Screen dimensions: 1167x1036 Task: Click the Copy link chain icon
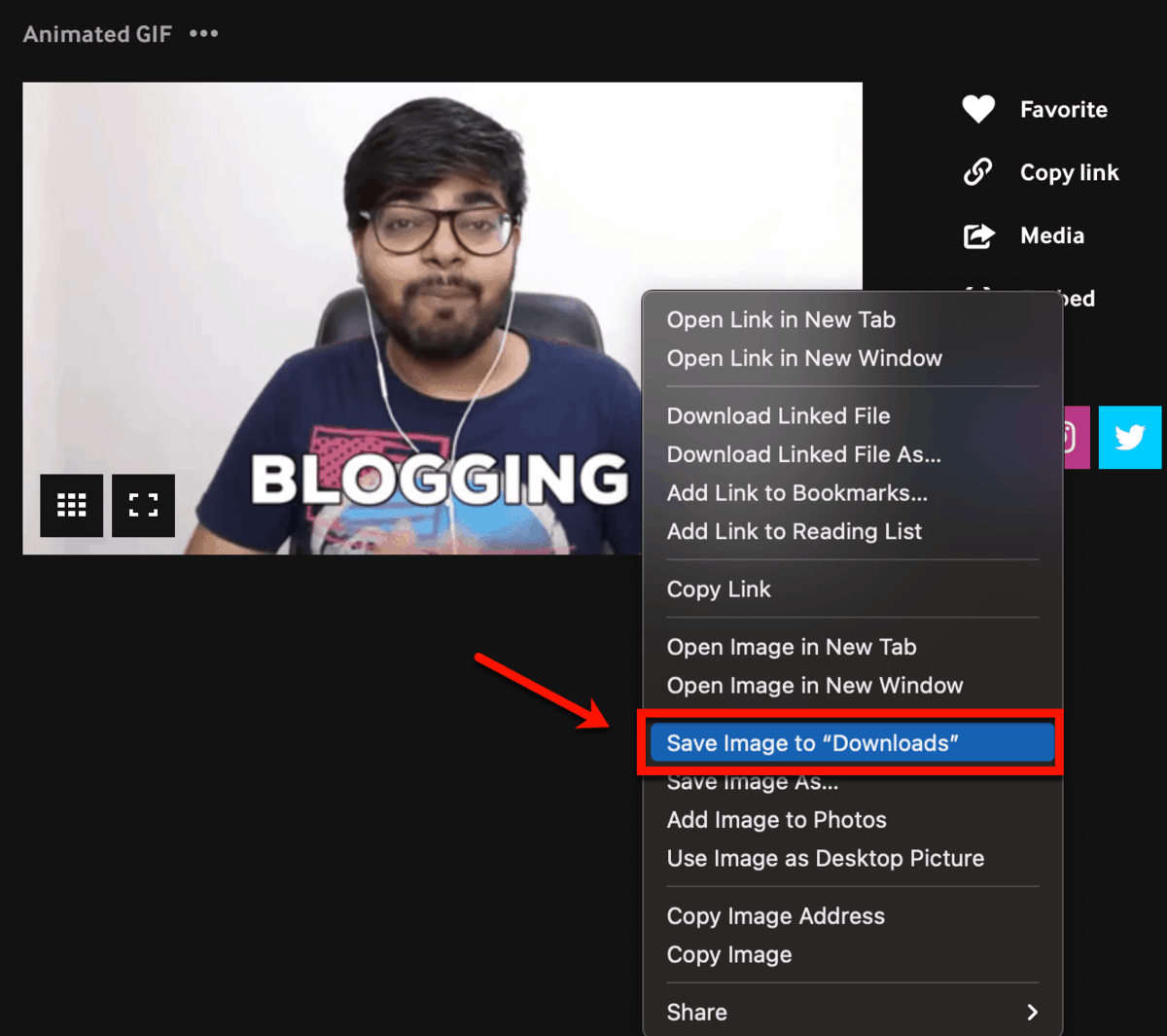[x=978, y=172]
